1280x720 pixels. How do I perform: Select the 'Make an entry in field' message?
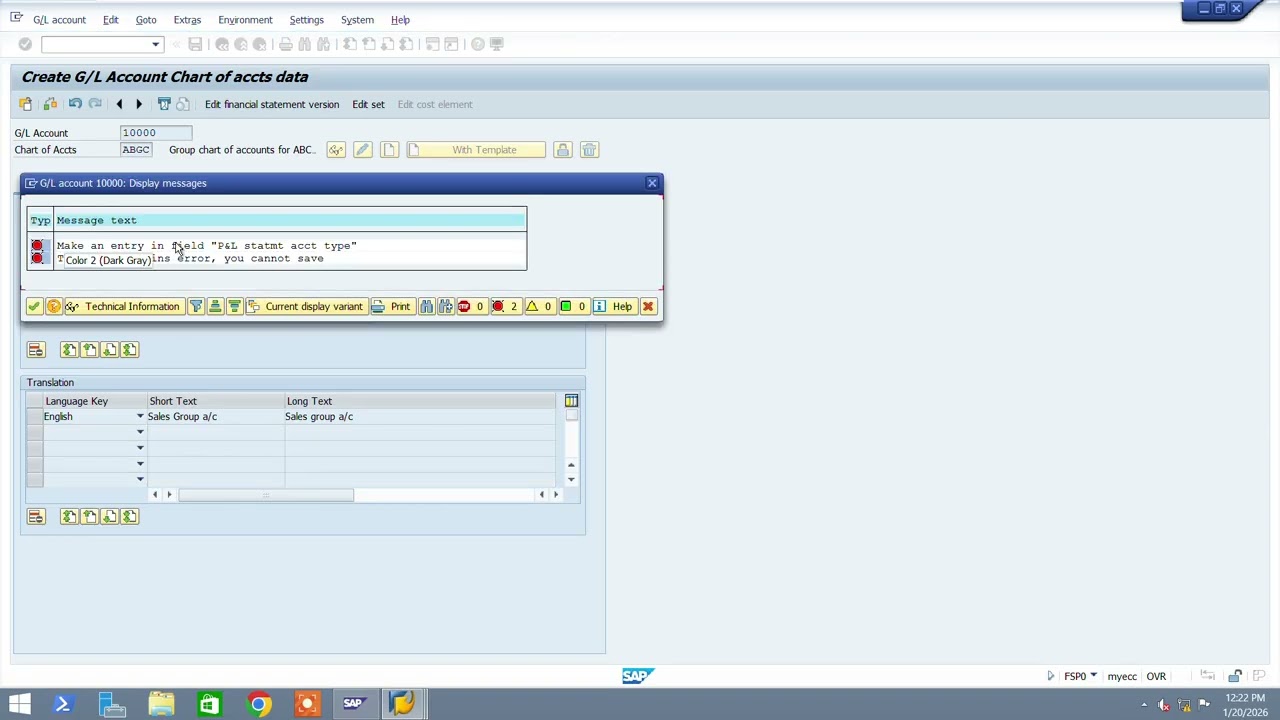[x=207, y=246]
